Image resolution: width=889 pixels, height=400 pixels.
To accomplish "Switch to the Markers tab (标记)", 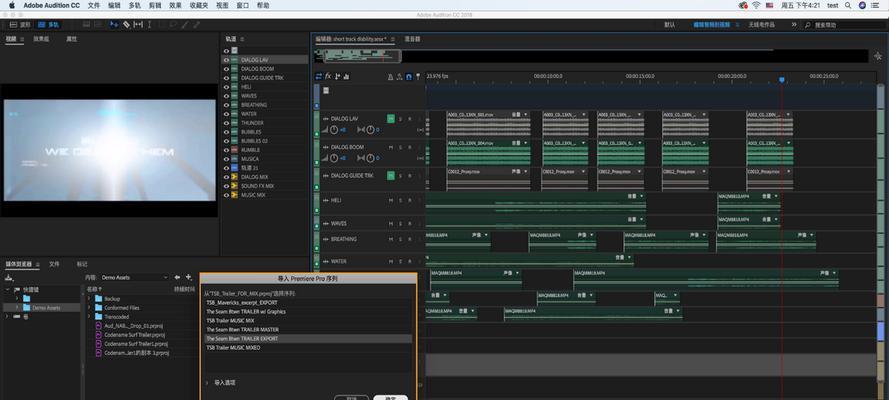I will (82, 264).
